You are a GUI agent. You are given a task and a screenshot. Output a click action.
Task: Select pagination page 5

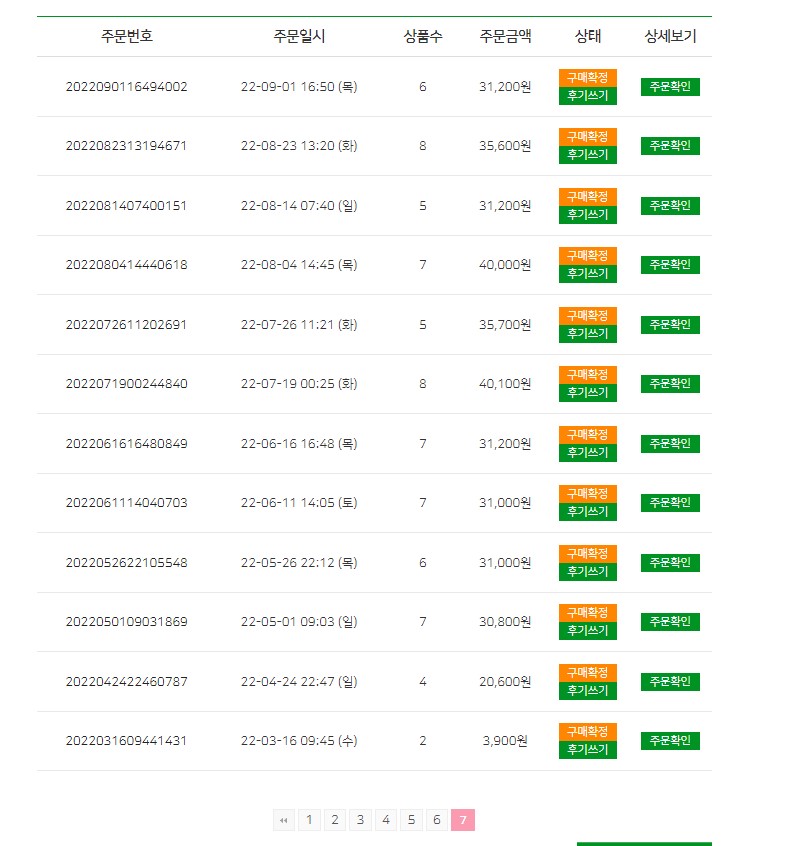pos(411,820)
